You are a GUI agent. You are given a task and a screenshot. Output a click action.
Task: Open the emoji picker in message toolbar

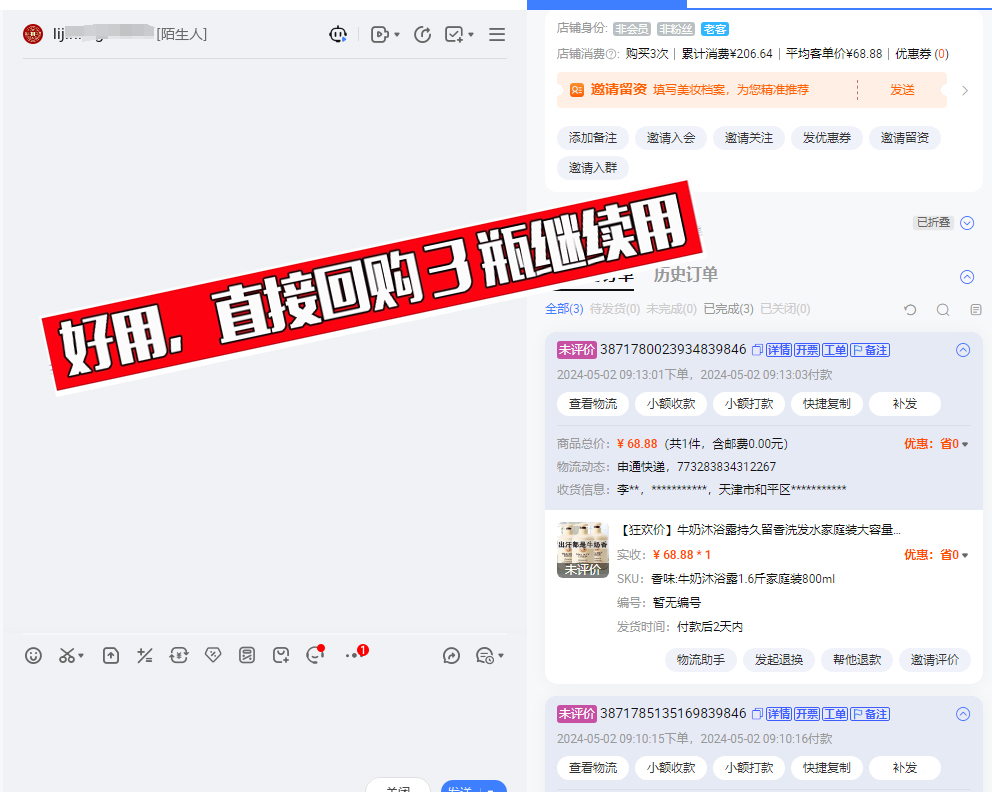[34, 655]
